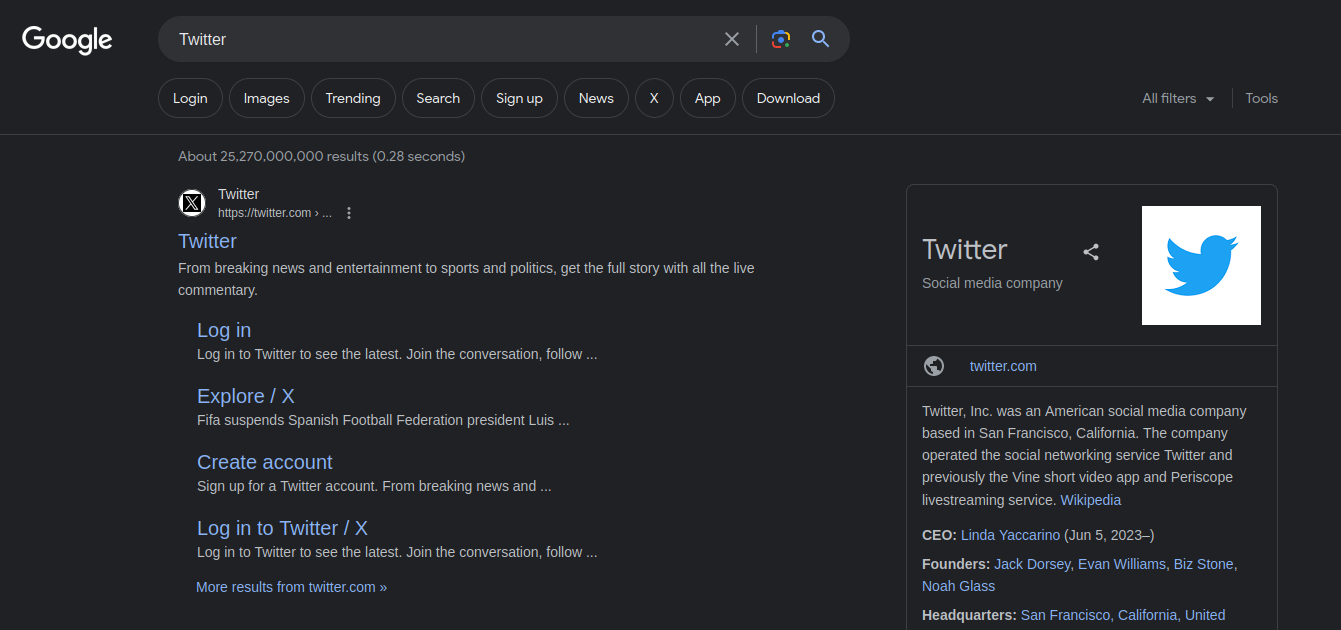Click the 'Sign up for a Twitter account' snippet
1341x630 pixels.
tap(374, 486)
